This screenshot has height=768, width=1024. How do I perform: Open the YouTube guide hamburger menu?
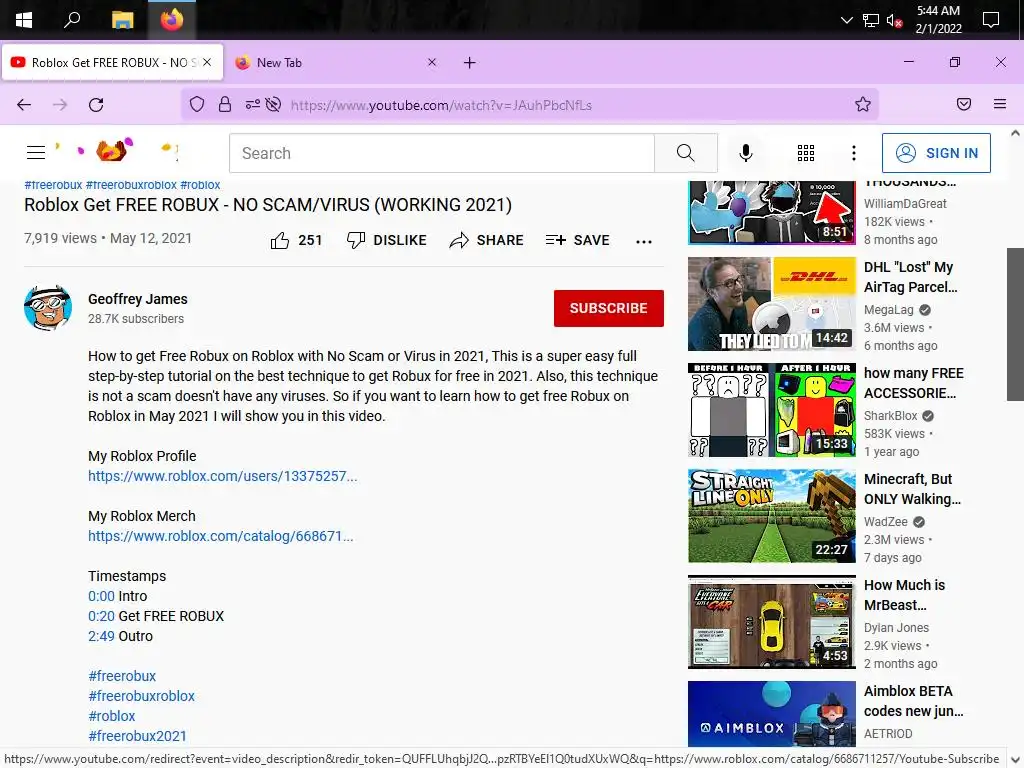36,153
